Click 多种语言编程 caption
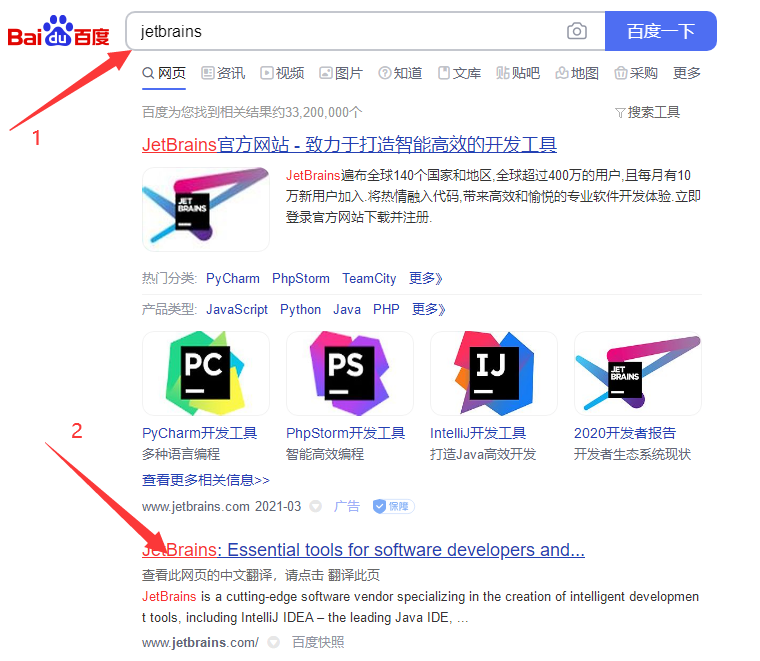Screen dimensions: 760x661 click(181, 454)
